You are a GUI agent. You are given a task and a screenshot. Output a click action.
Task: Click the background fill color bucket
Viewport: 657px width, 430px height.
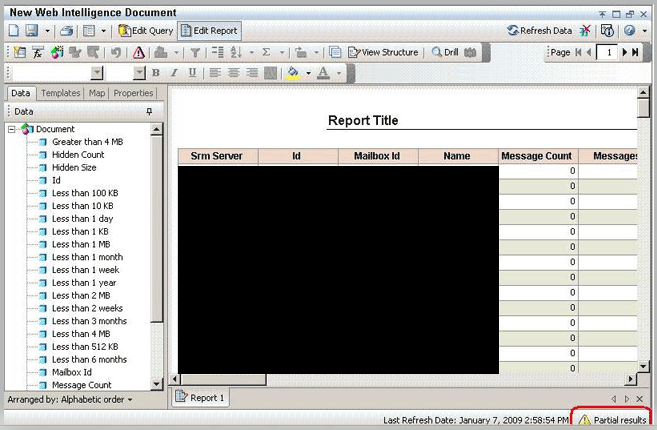click(x=292, y=73)
